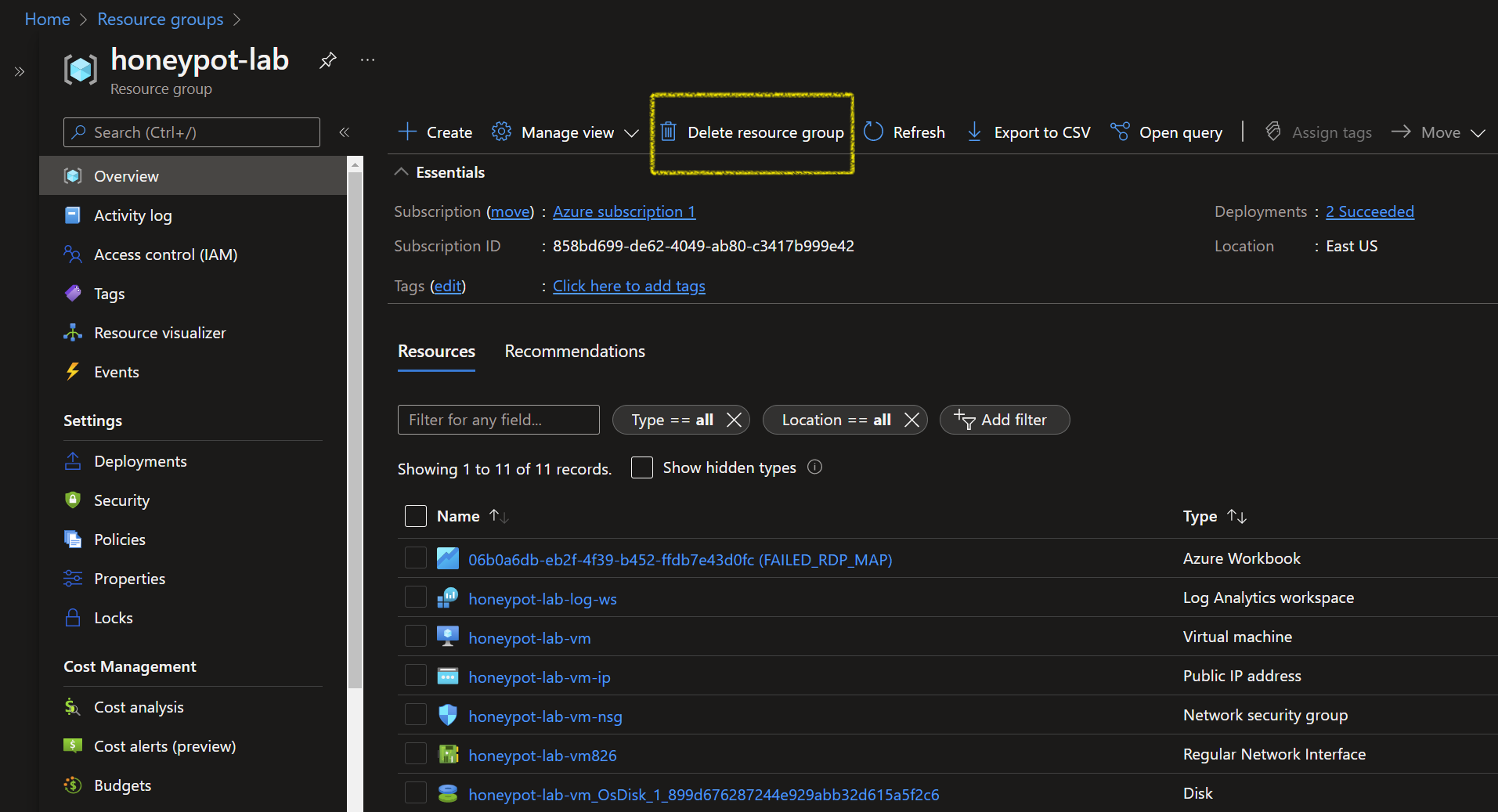Collapse the Essentials section
Screen dimensions: 1498x812
[x=401, y=171]
